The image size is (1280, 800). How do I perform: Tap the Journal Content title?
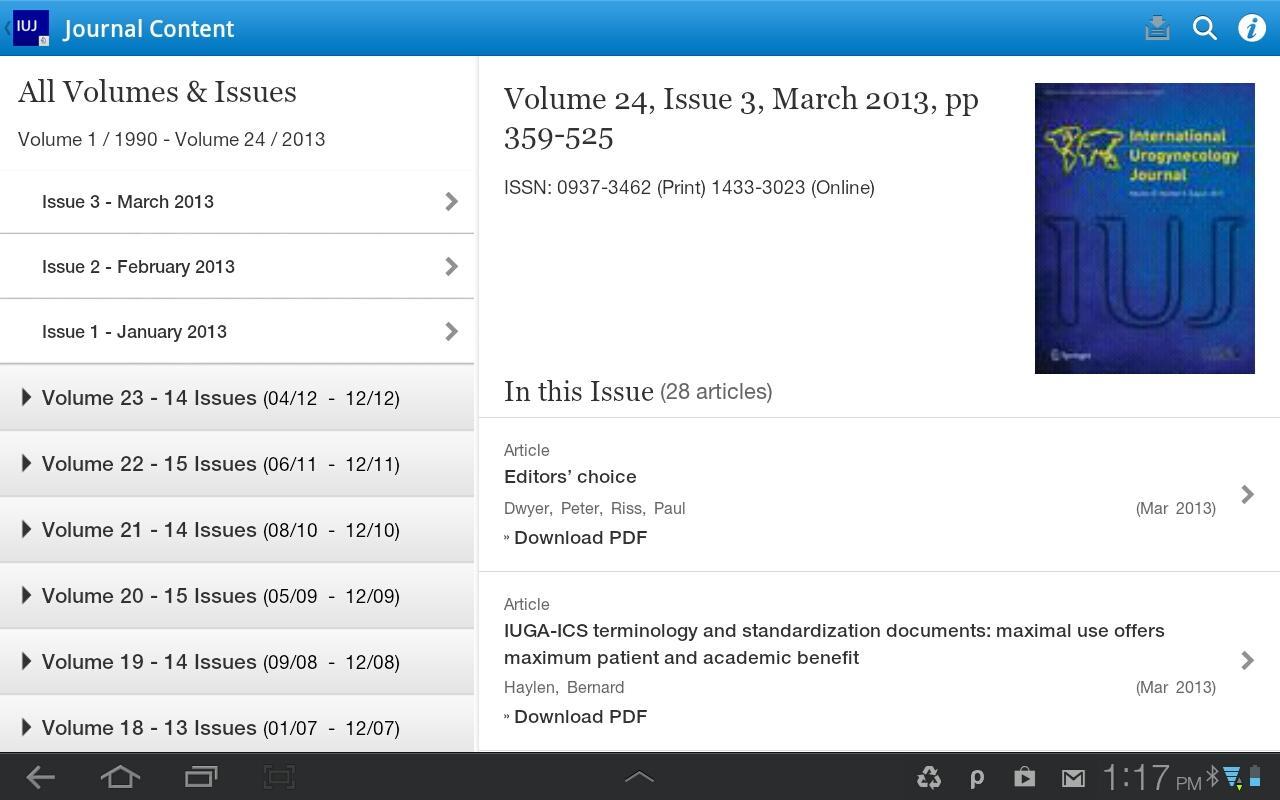pyautogui.click(x=149, y=28)
